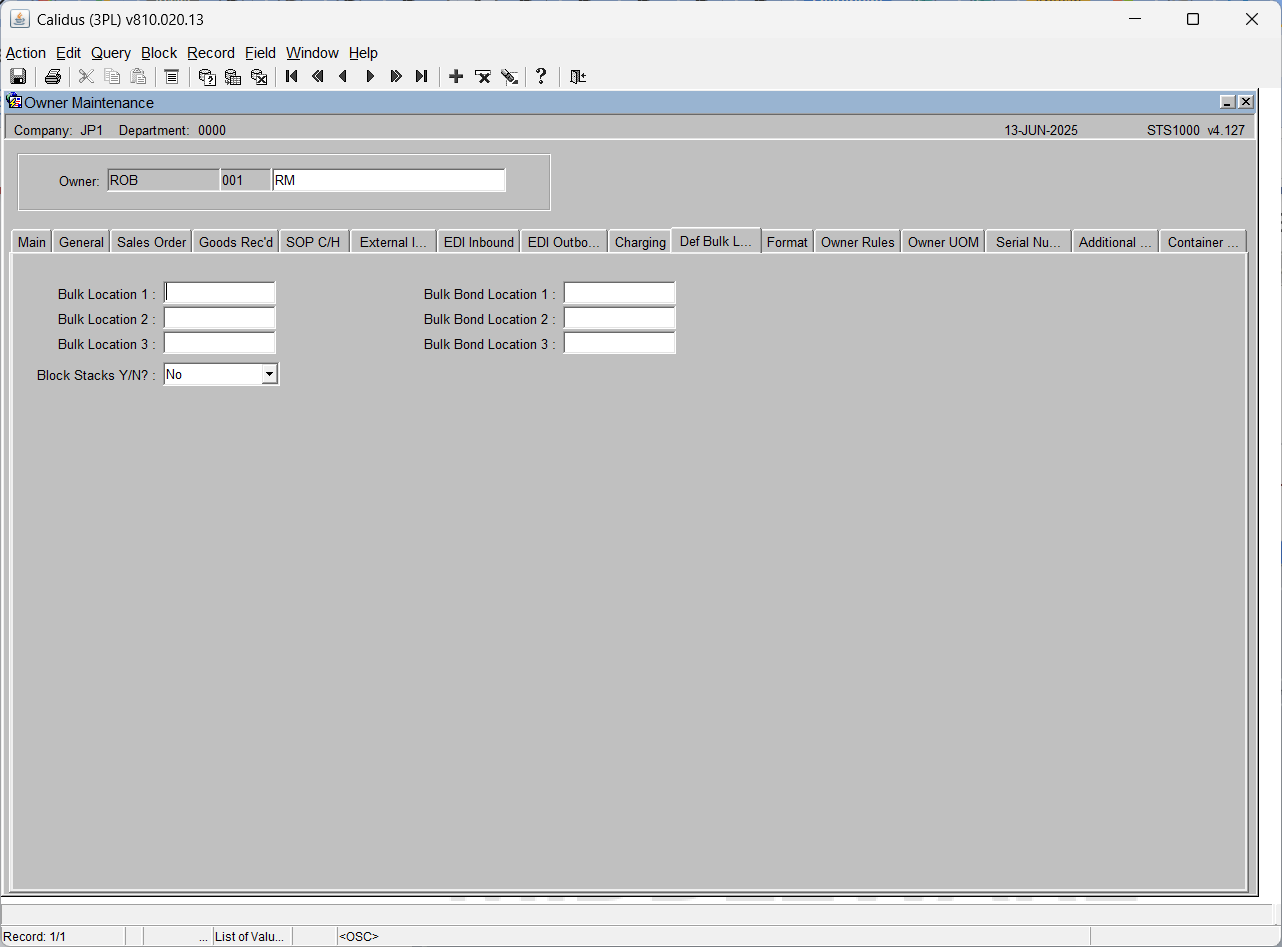This screenshot has height=947, width=1282.
Task: Click the Clear Record eraser icon
Action: (509, 77)
